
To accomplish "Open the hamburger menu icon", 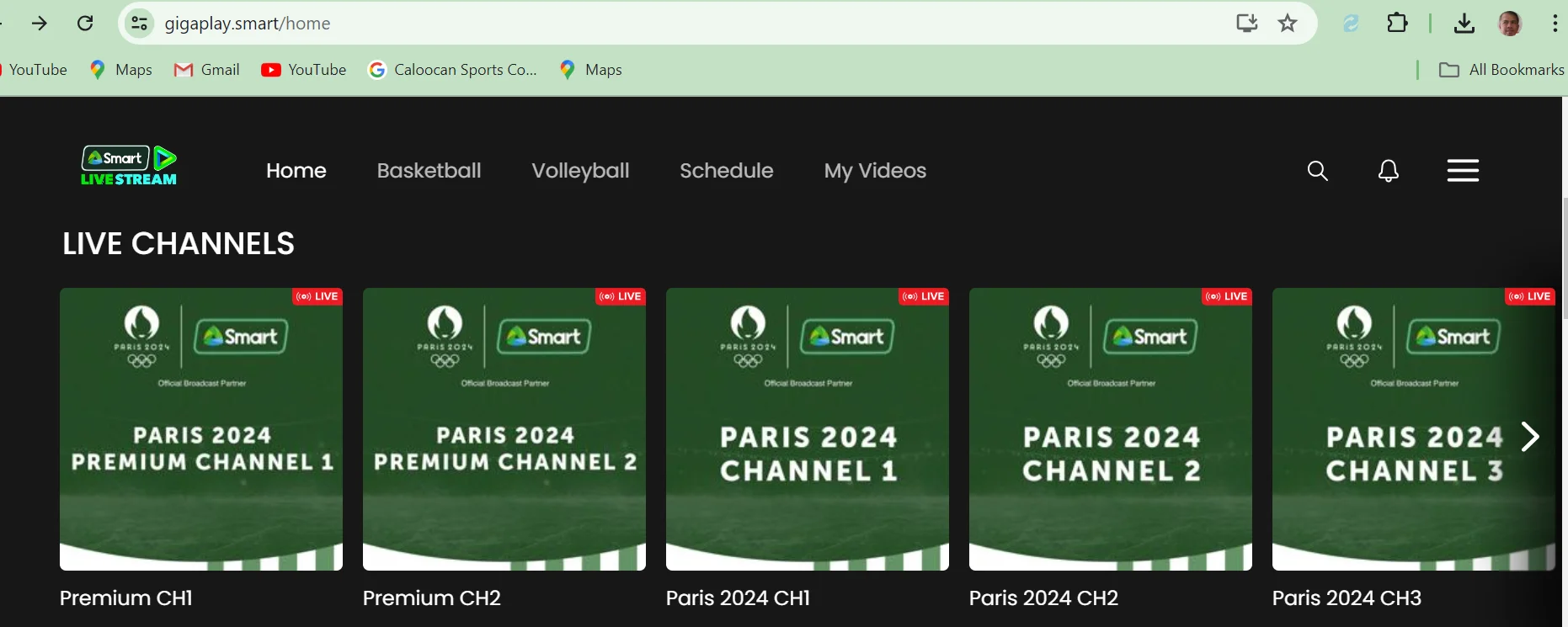I will coord(1463,170).
